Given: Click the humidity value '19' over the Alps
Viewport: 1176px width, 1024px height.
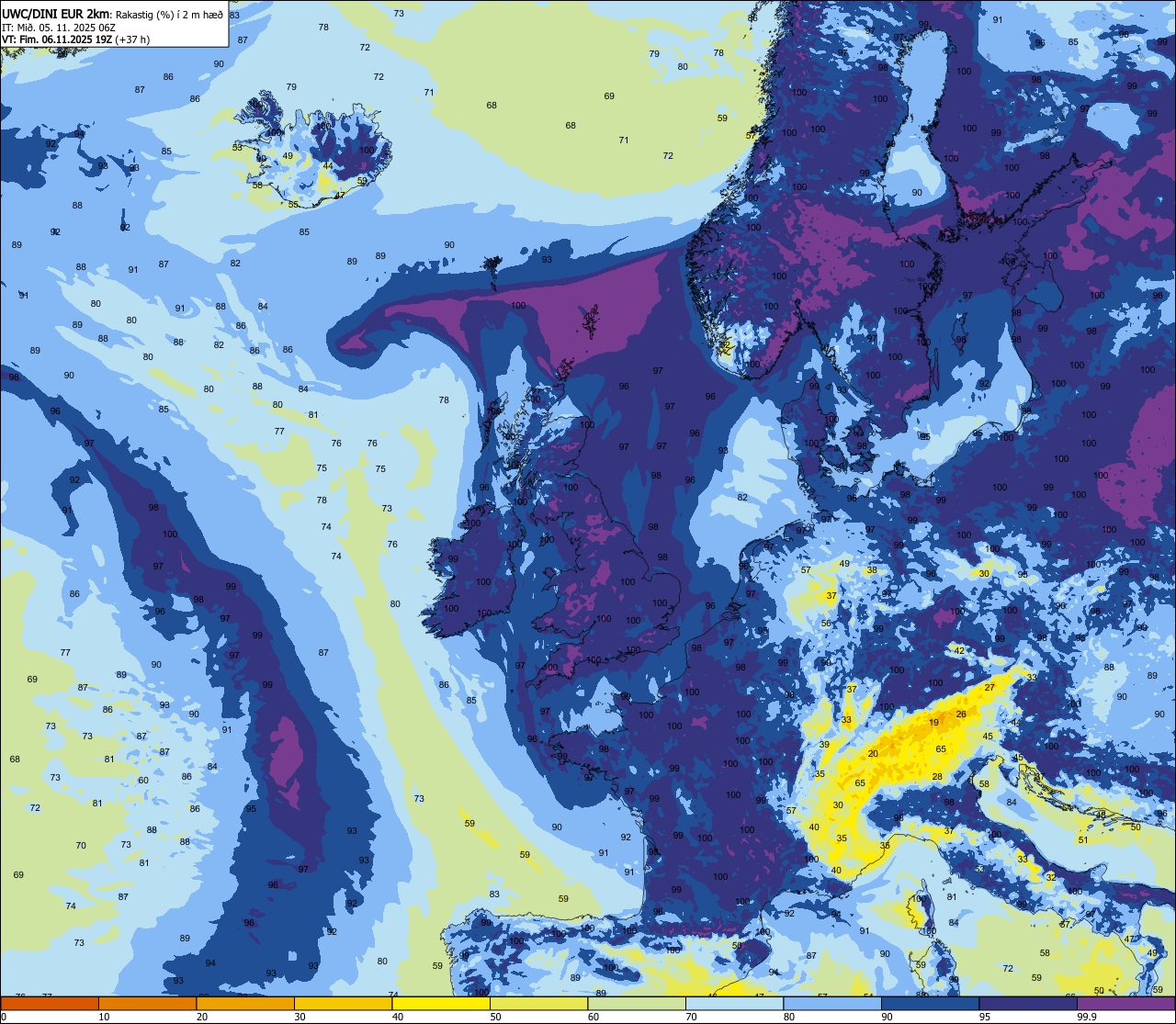Looking at the screenshot, I should (x=933, y=723).
